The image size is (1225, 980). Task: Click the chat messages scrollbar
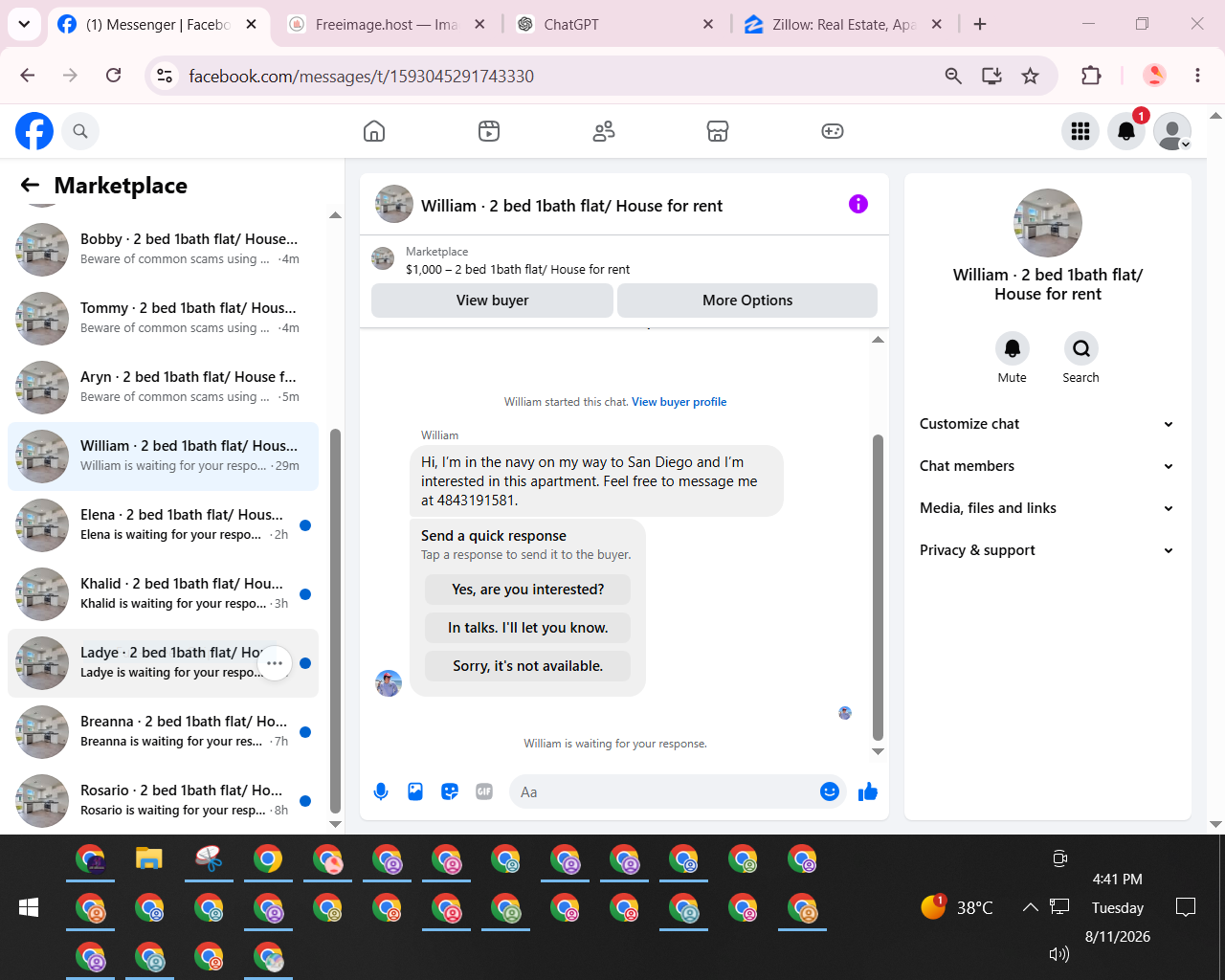click(x=878, y=587)
